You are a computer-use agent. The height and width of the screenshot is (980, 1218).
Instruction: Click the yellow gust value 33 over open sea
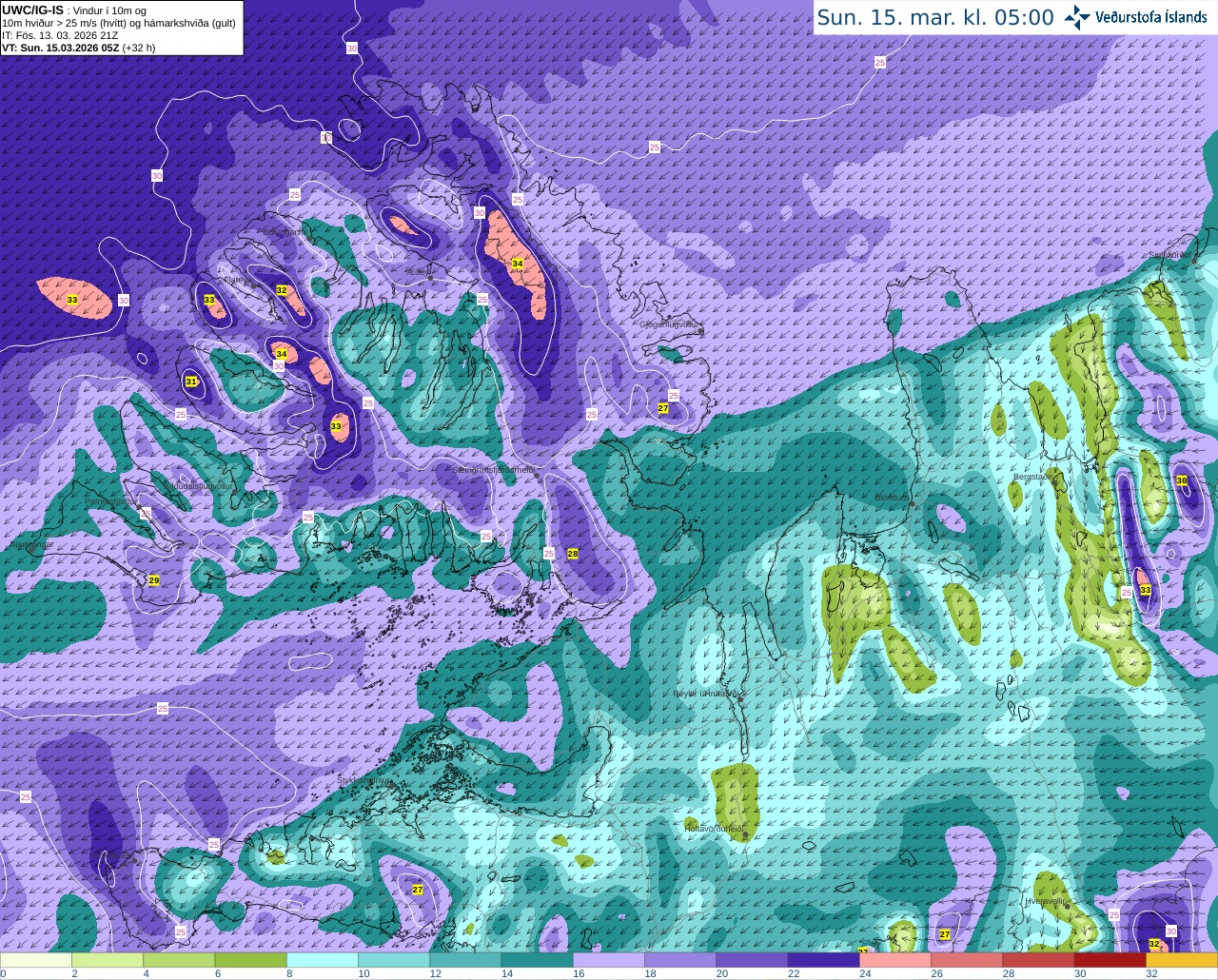point(72,300)
